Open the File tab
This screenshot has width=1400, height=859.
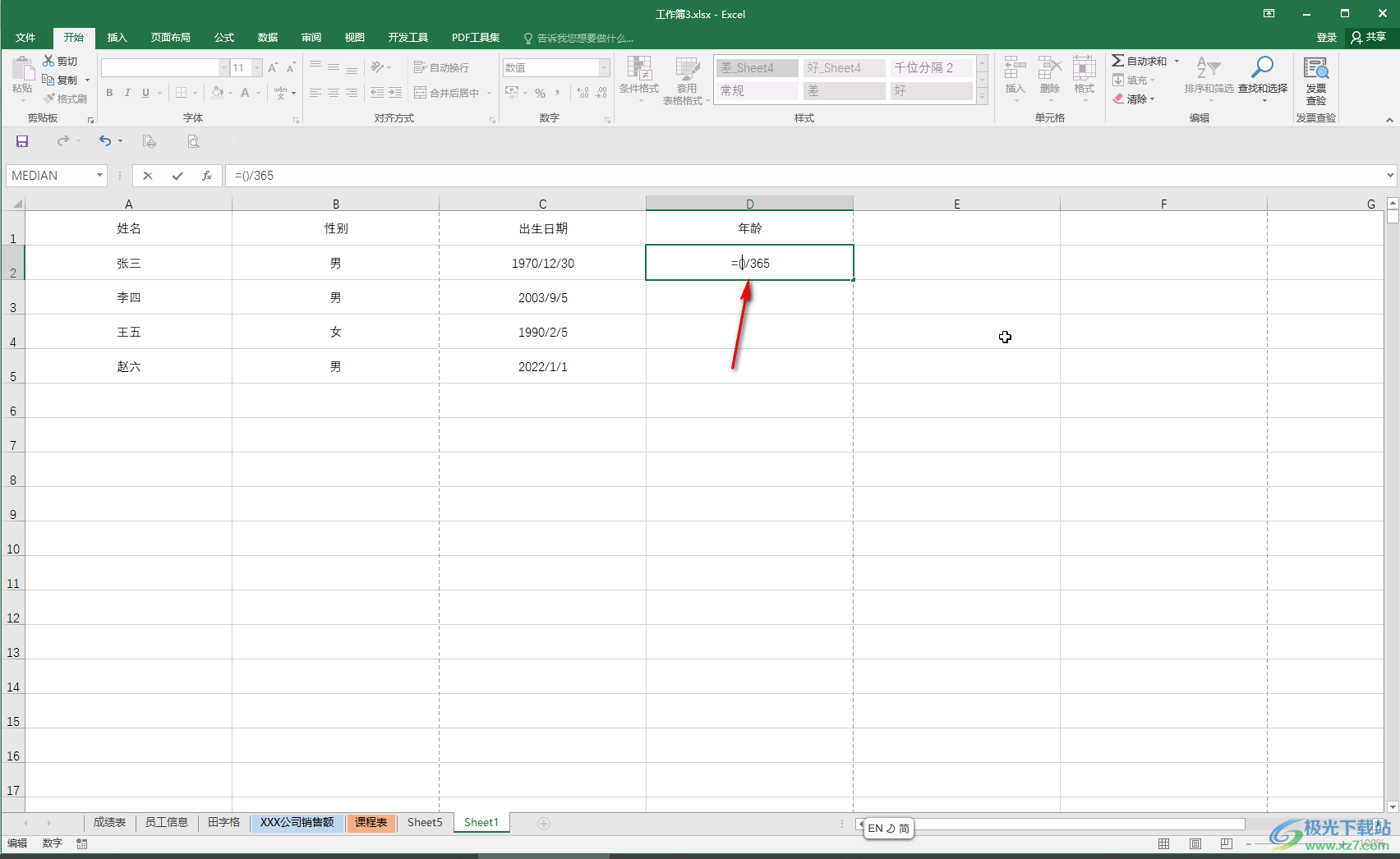(x=25, y=38)
